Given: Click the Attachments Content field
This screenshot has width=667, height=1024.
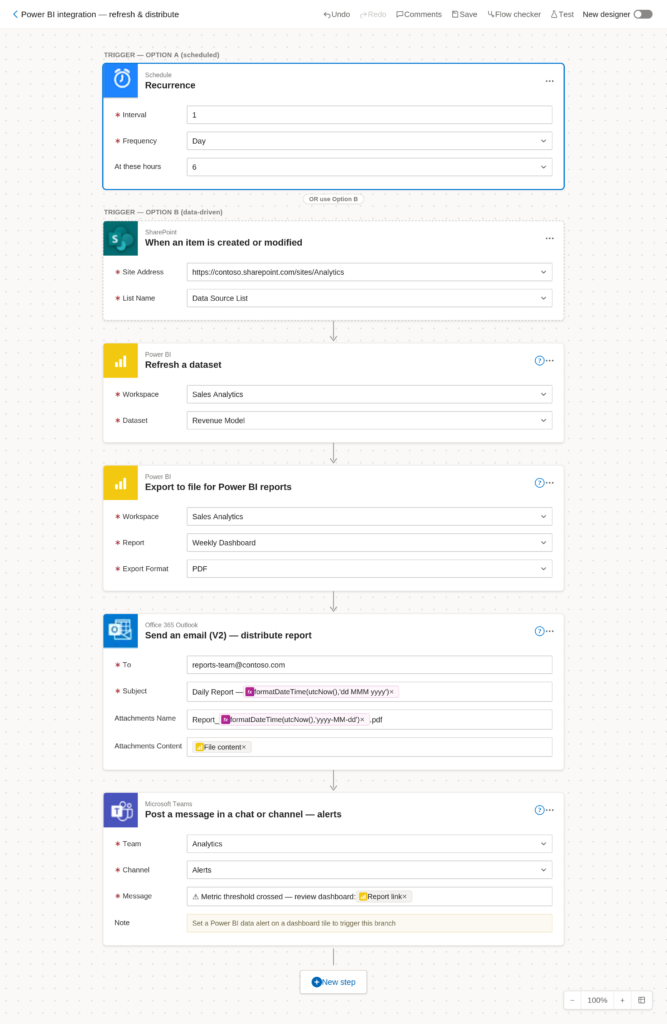Looking at the screenshot, I should (369, 747).
